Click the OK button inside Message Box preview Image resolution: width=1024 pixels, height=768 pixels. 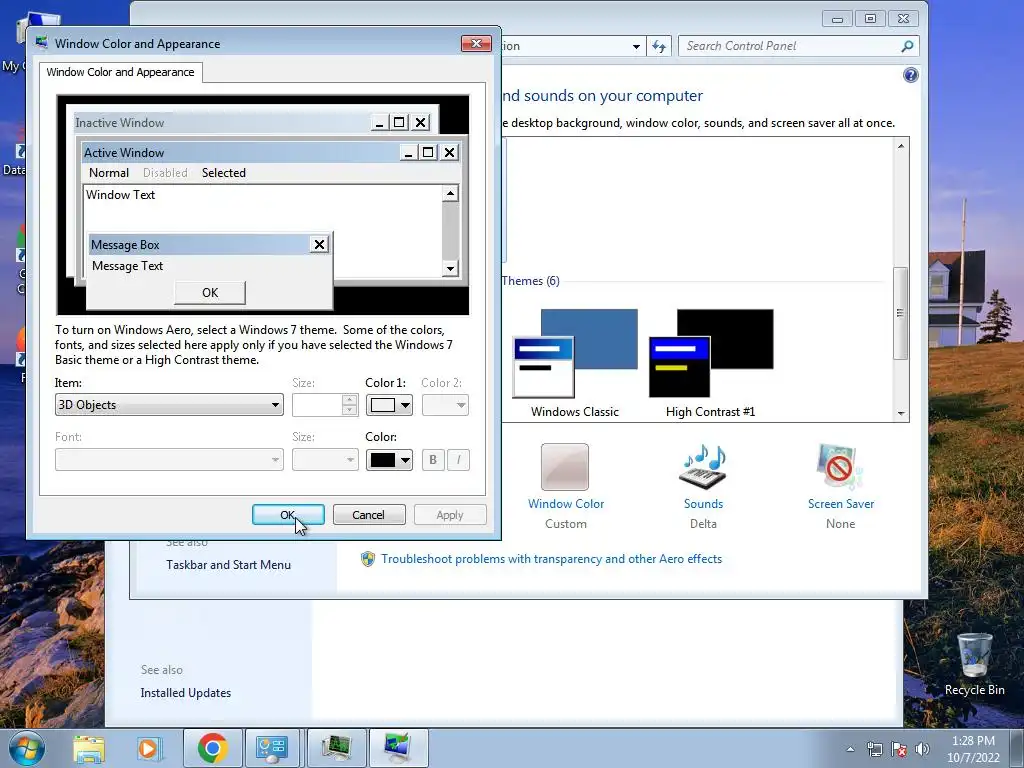(x=210, y=293)
